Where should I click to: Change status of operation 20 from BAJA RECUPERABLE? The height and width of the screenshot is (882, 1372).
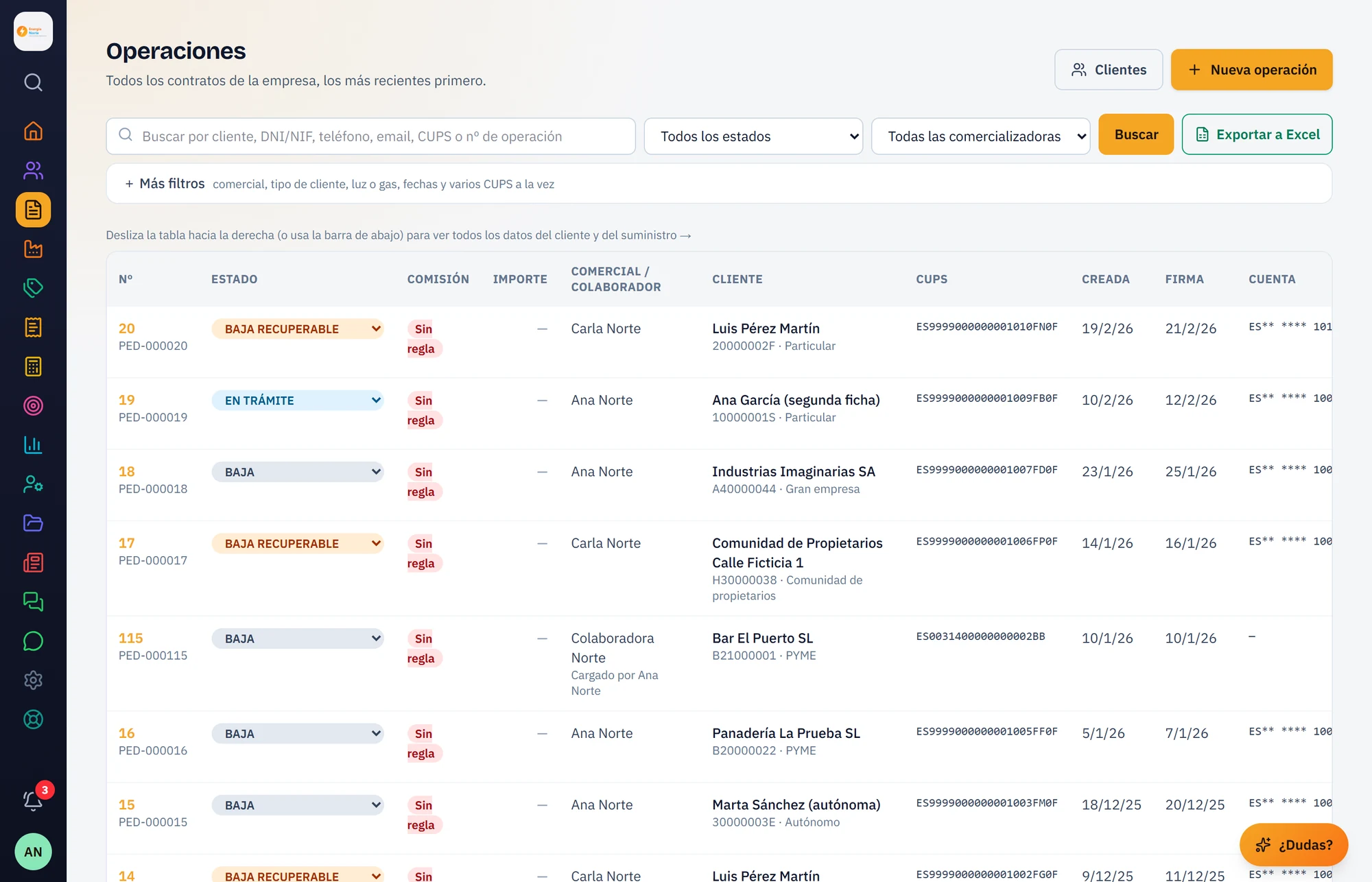(x=297, y=329)
